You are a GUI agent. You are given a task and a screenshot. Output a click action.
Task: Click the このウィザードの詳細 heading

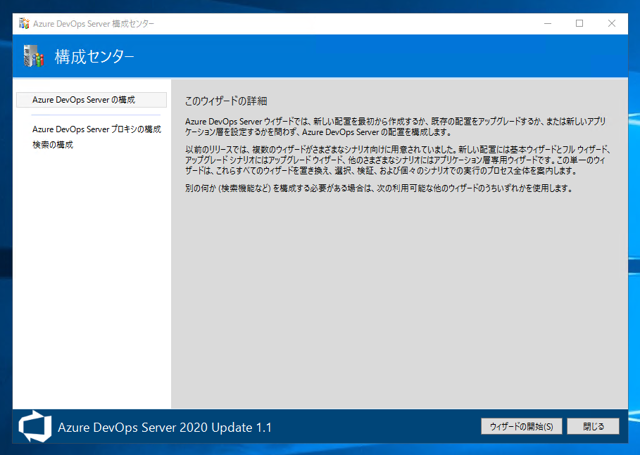[x=226, y=101]
